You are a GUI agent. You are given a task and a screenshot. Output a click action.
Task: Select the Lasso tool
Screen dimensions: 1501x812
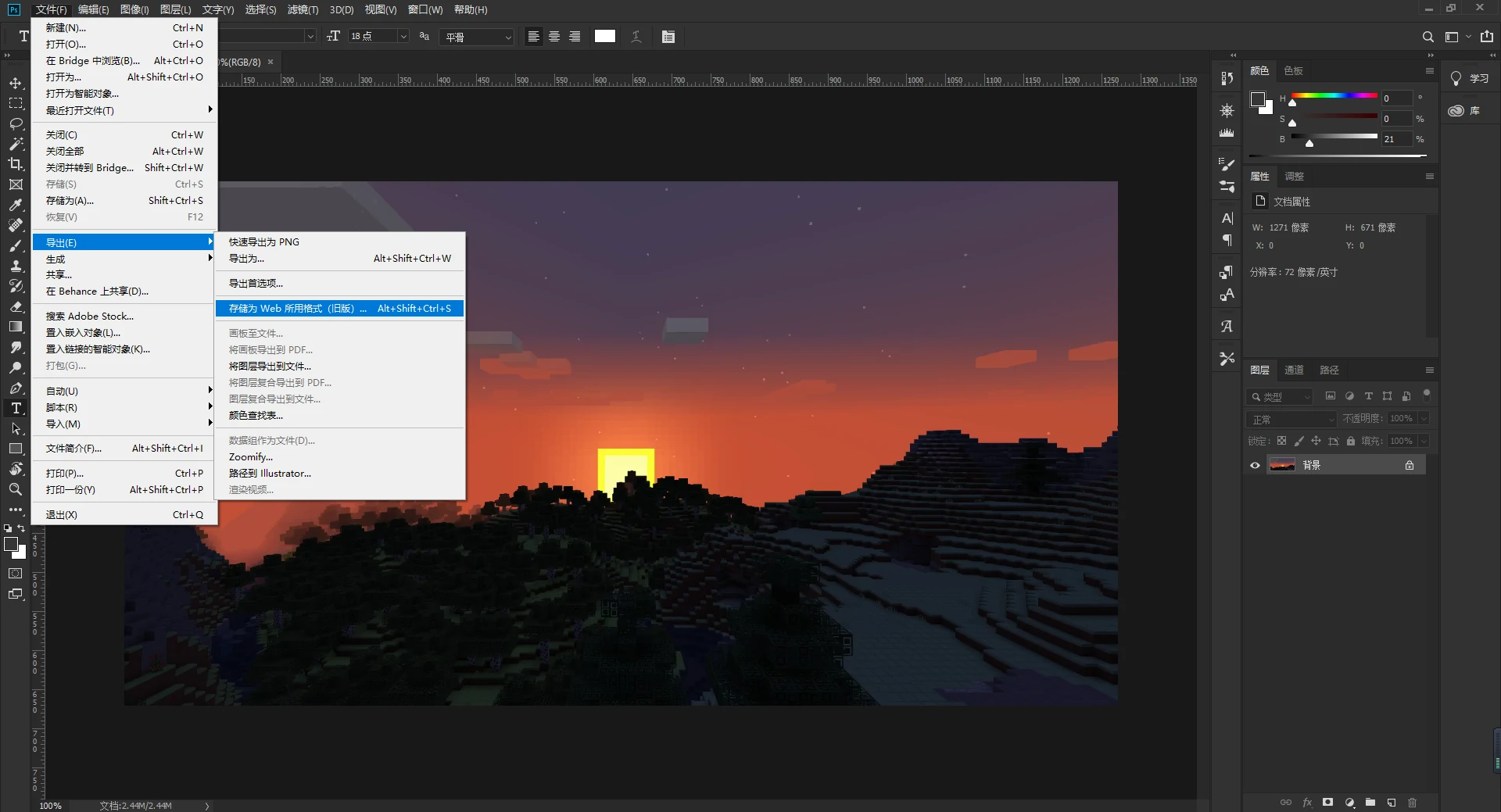pos(16,123)
